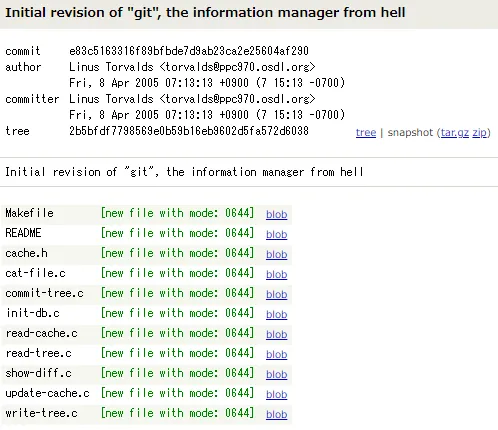Screen dimensions: 498x430
Task: Click the commit-tree.c file name
Action: [x=44, y=293]
